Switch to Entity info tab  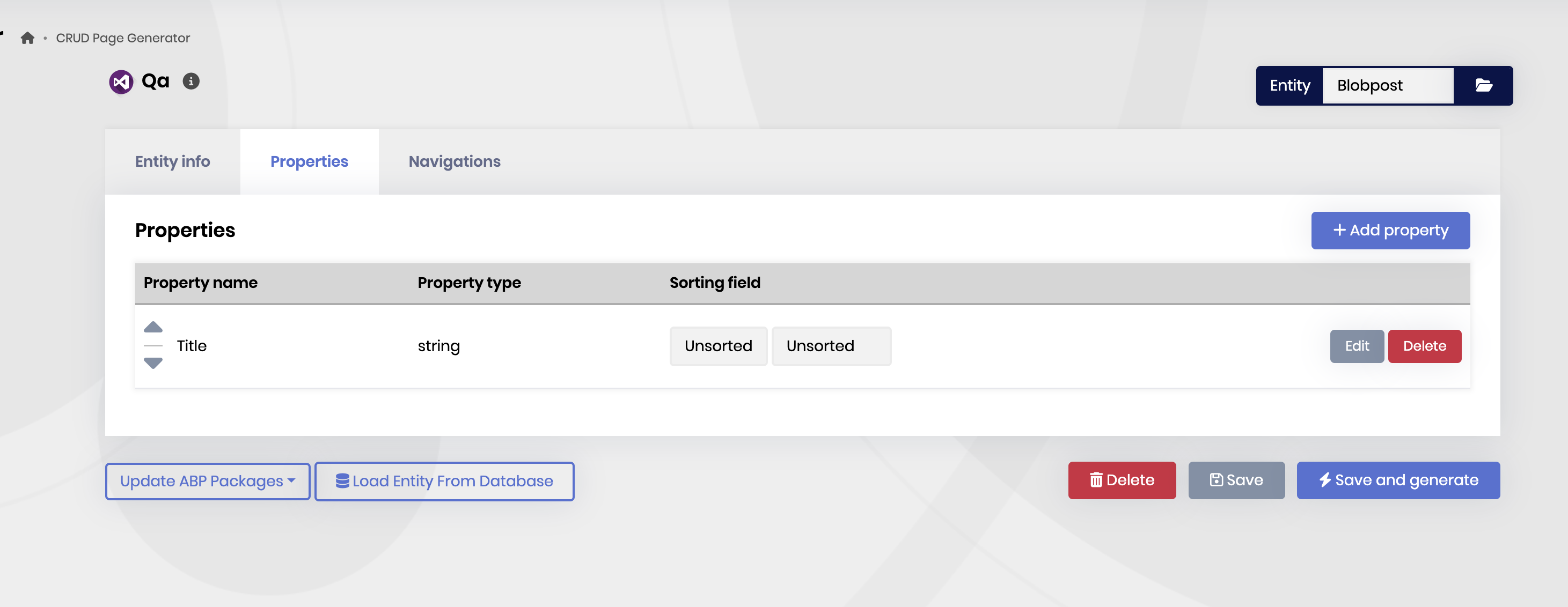(172, 162)
